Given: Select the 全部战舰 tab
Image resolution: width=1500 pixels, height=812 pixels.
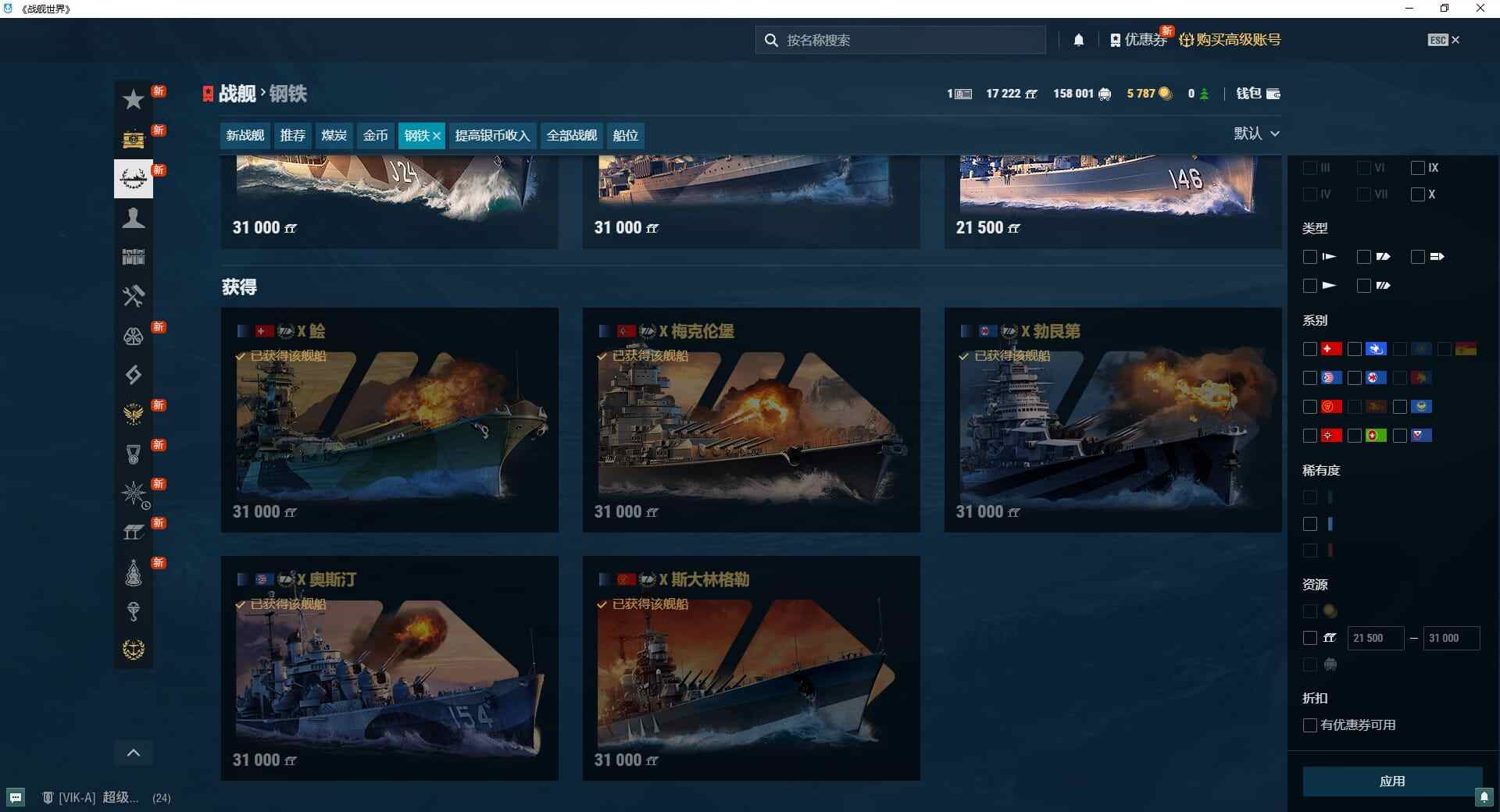Looking at the screenshot, I should coord(571,135).
